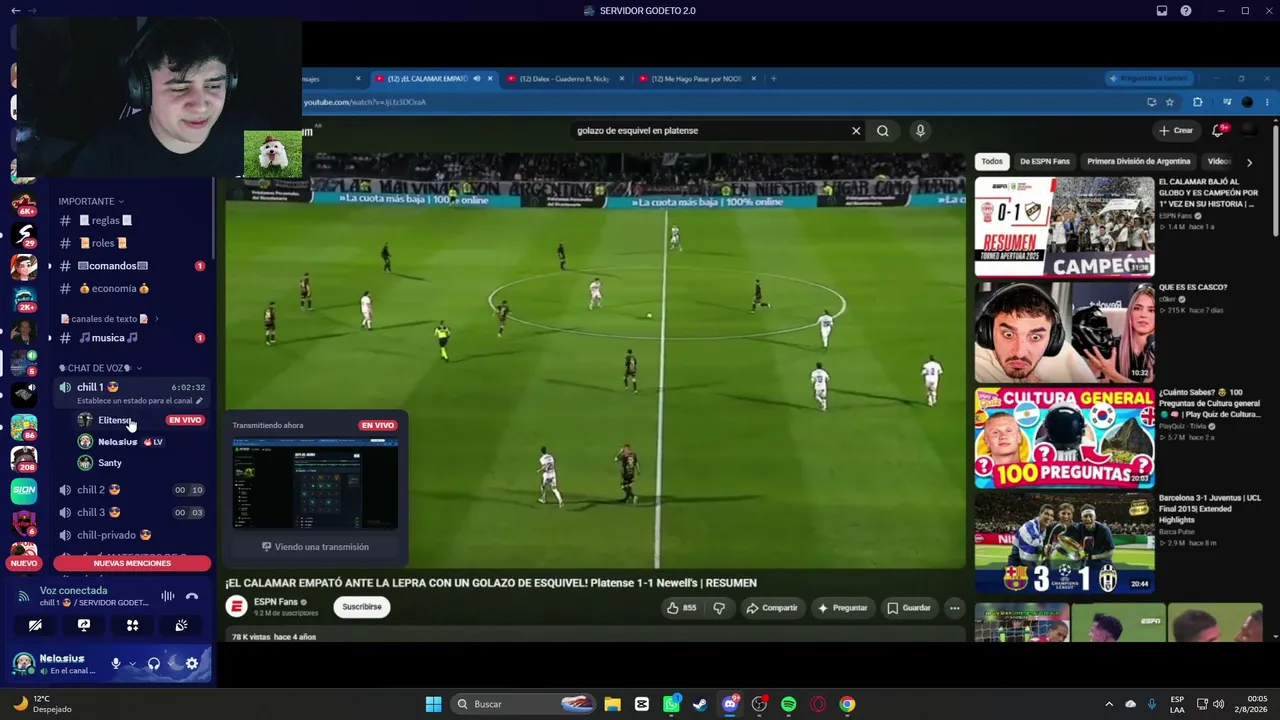
Task: Show more filter chips with right arrow
Action: pyautogui.click(x=1249, y=162)
